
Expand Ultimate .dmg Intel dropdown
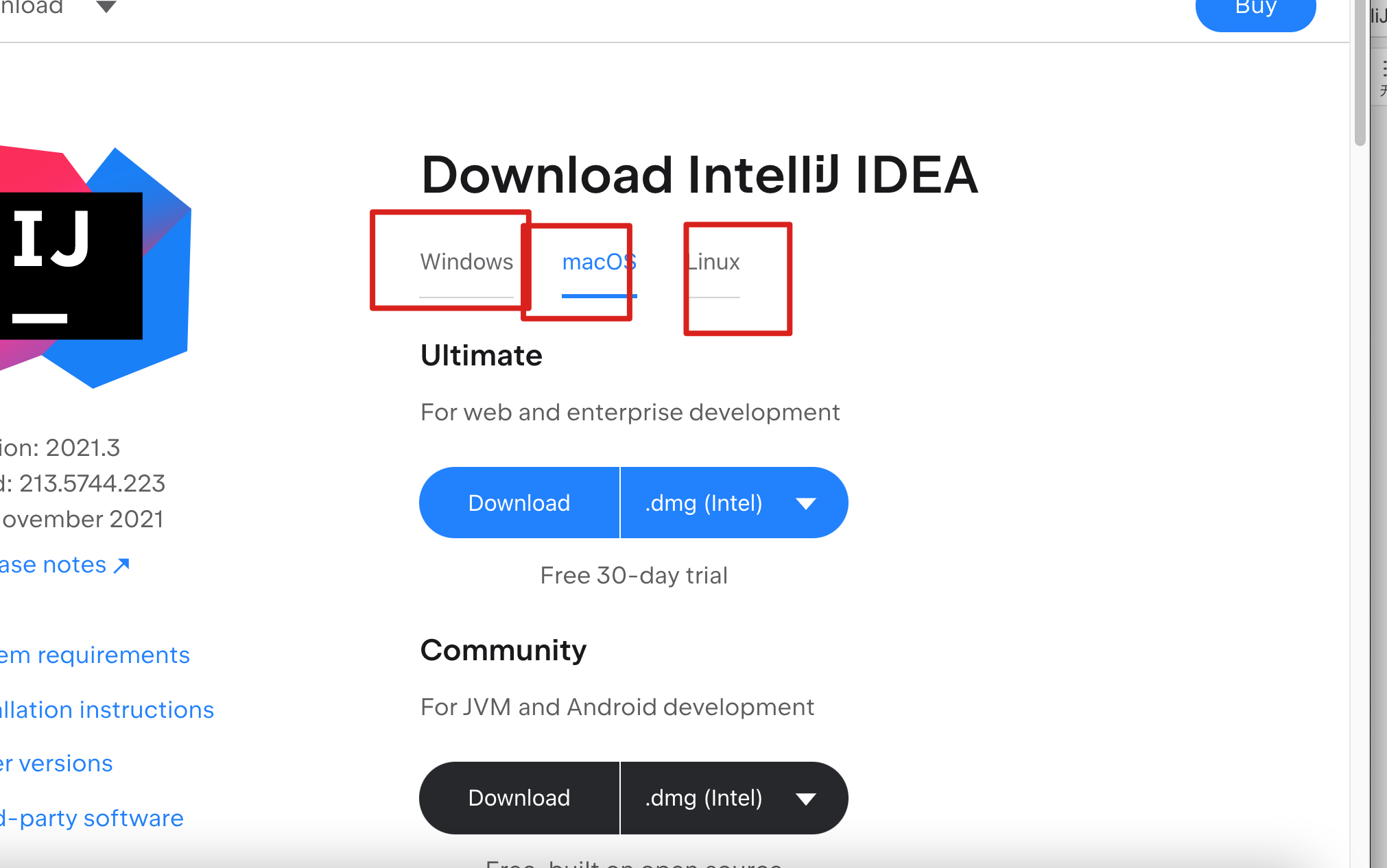click(x=807, y=503)
